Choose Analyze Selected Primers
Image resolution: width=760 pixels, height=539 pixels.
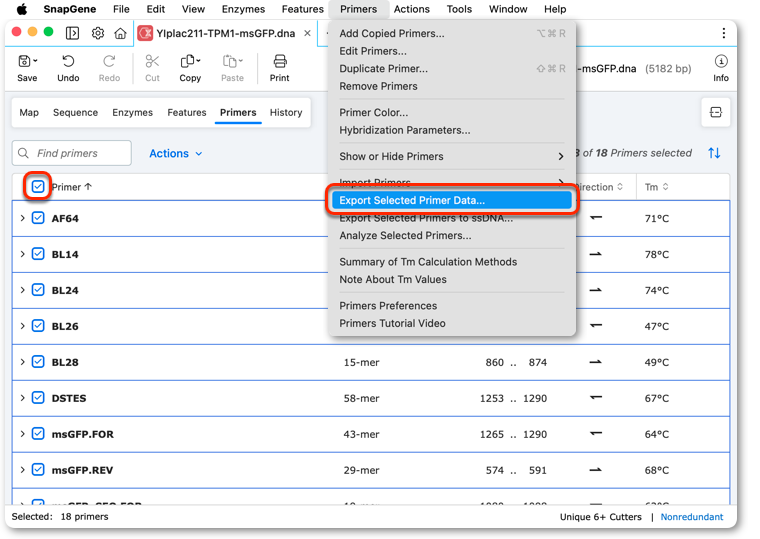[452, 236]
